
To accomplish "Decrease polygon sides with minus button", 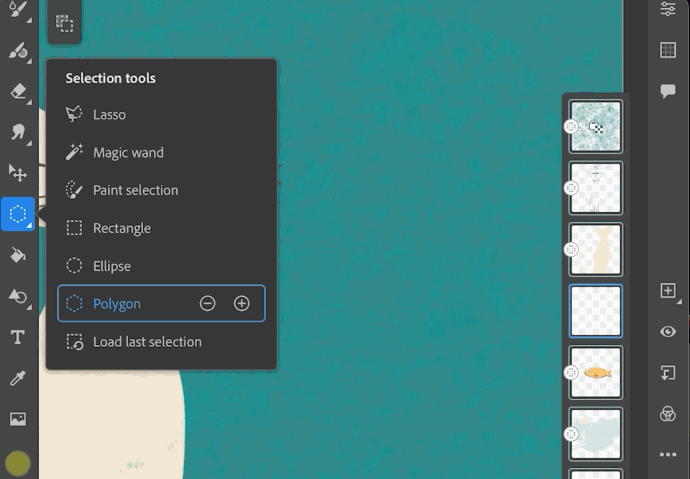I will point(207,303).
